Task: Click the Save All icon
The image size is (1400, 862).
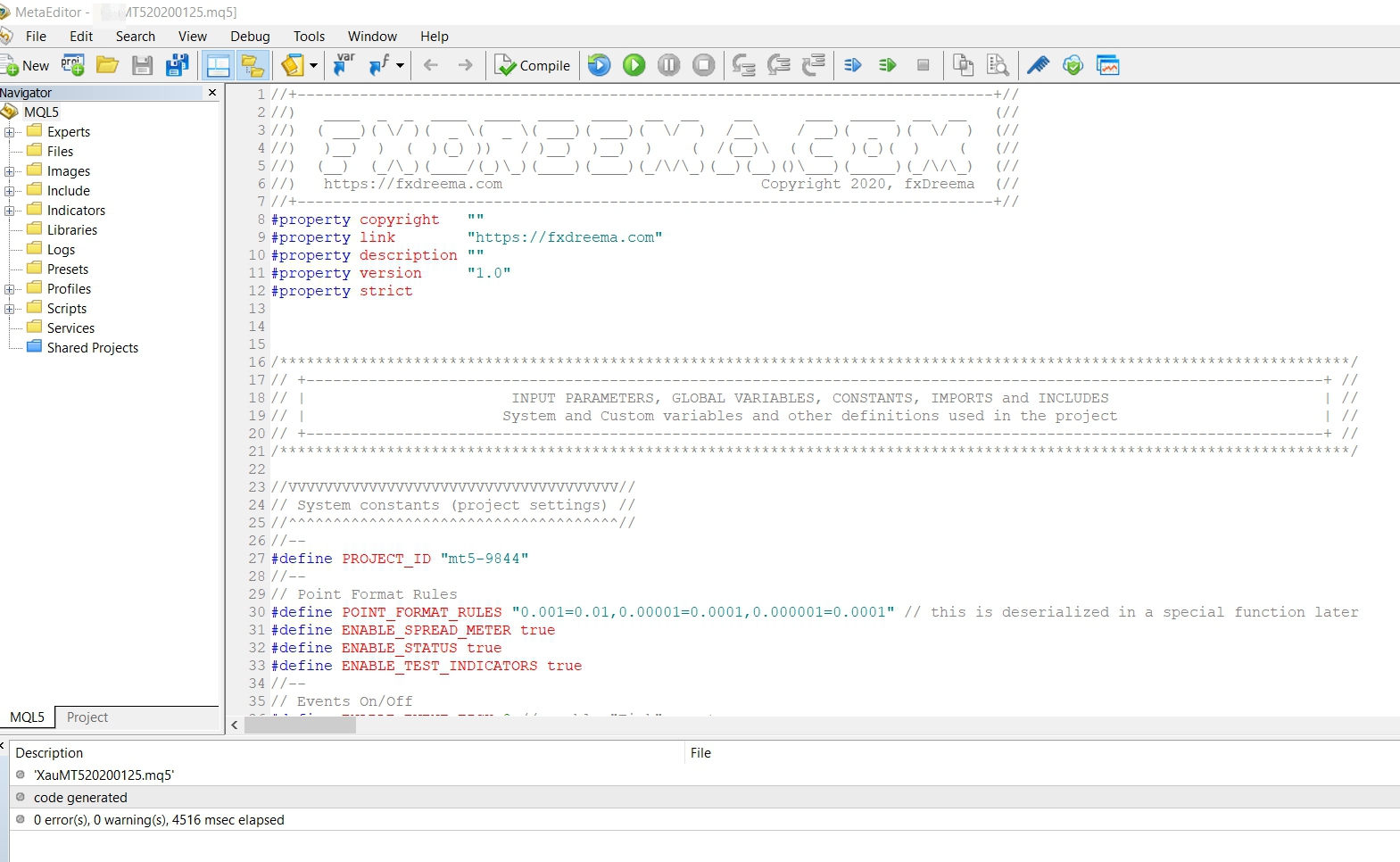Action: click(x=178, y=65)
